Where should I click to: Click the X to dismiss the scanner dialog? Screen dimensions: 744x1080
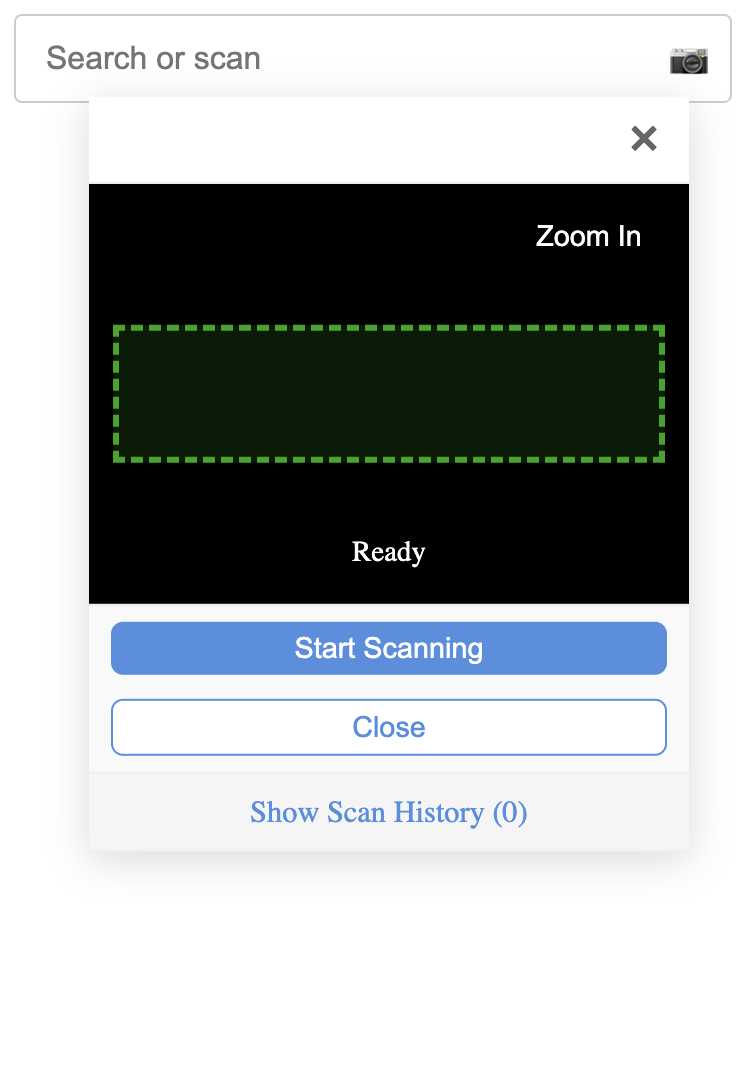(644, 139)
